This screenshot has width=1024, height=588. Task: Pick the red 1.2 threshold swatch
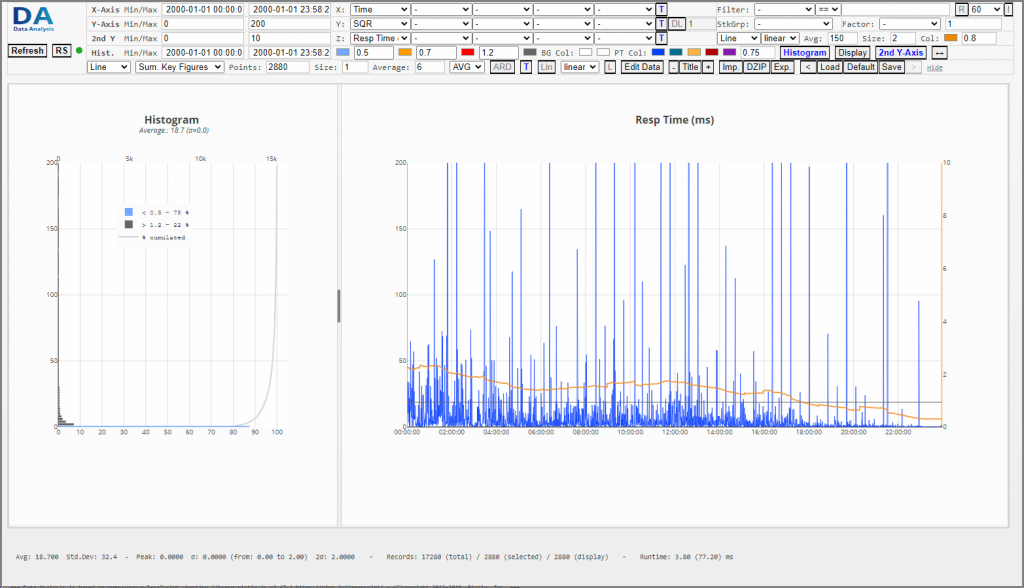click(468, 52)
